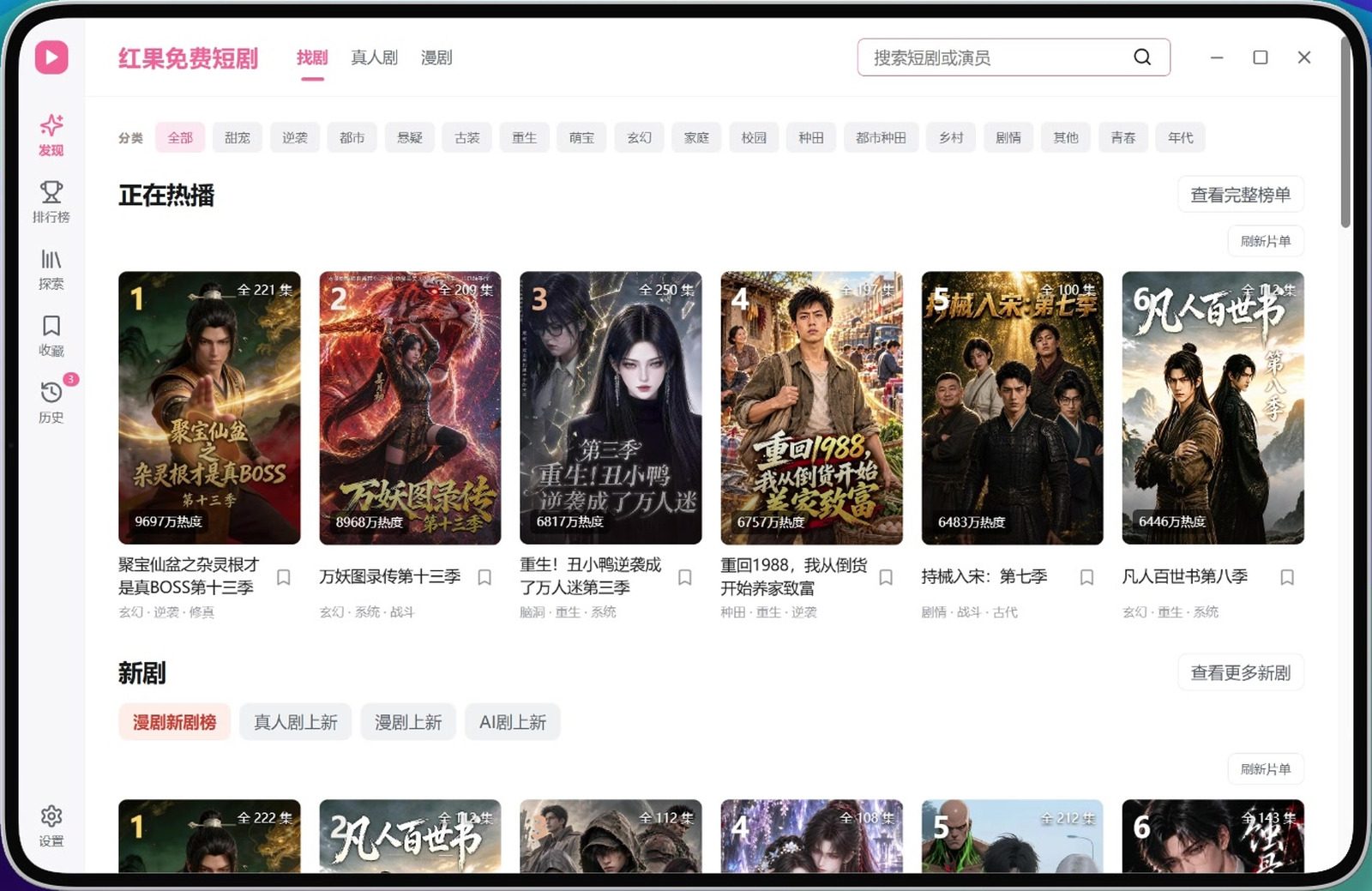
Task: Select the AI剧上新 tab
Action: coord(513,722)
